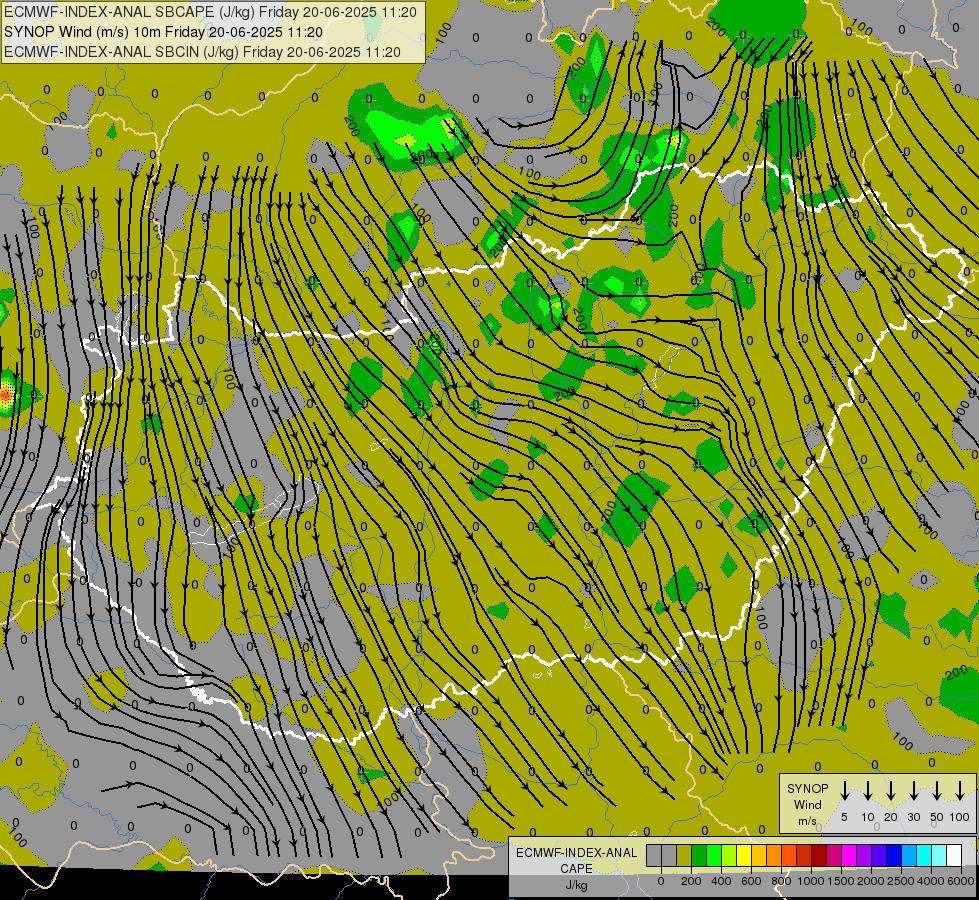The width and height of the screenshot is (979, 900).
Task: Click the wind arrow above the 30 m/s label
Action: click(x=913, y=791)
